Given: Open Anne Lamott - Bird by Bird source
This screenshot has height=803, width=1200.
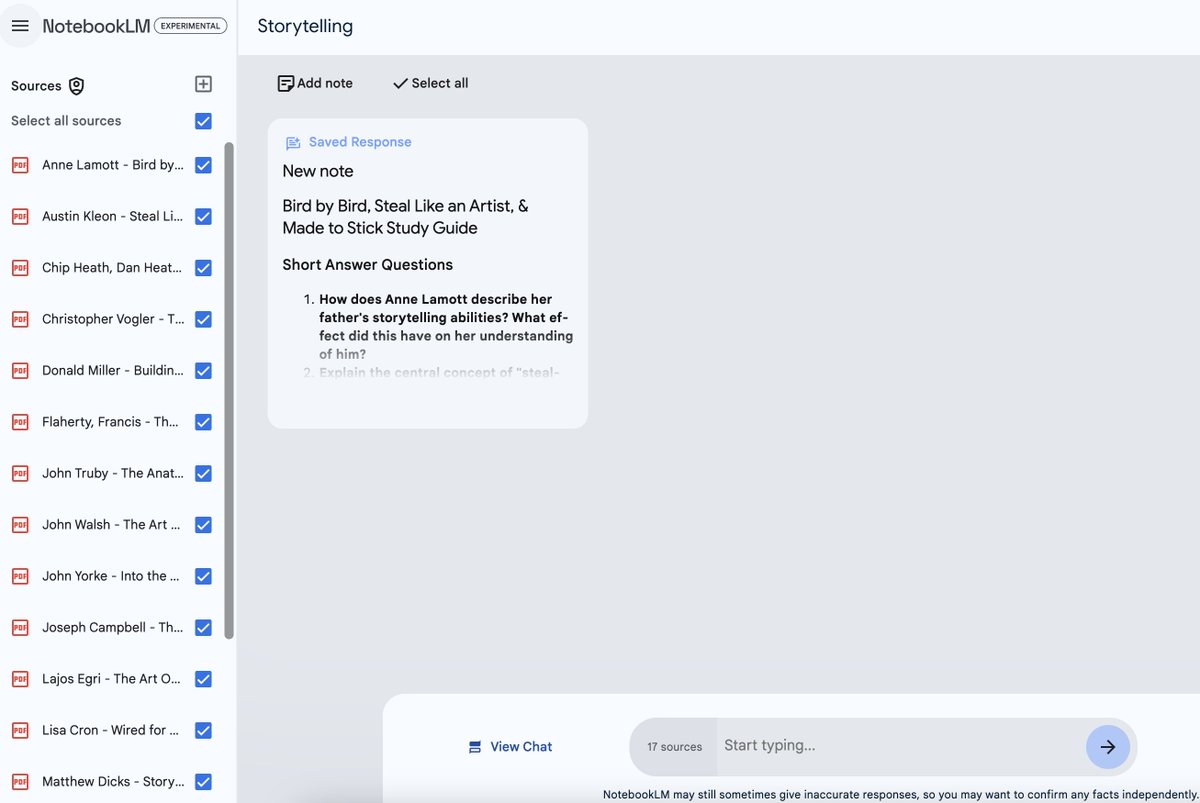Looking at the screenshot, I should point(113,165).
